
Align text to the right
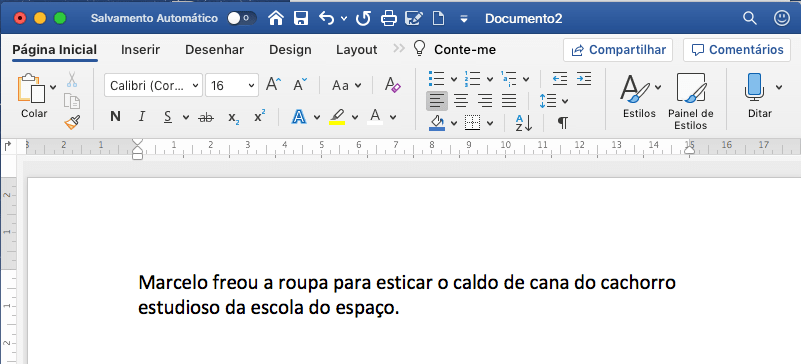click(485, 101)
